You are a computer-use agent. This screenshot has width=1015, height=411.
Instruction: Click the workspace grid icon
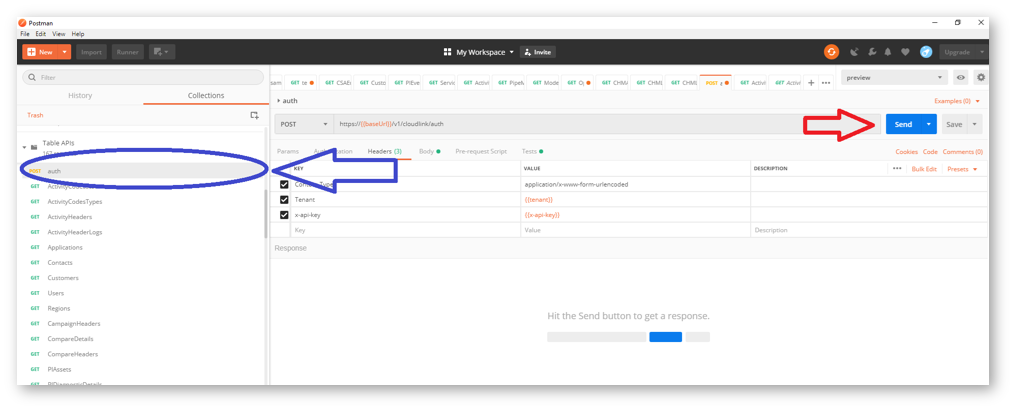tap(447, 52)
